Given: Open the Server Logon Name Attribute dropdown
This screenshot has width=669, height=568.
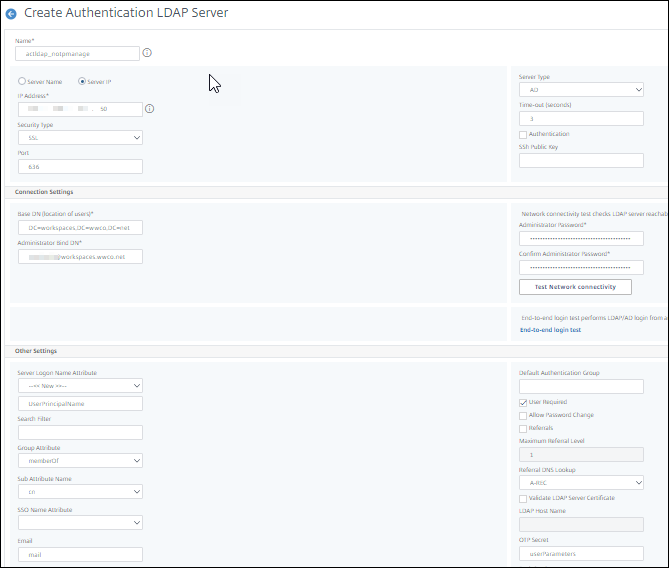Looking at the screenshot, I should [x=80, y=385].
